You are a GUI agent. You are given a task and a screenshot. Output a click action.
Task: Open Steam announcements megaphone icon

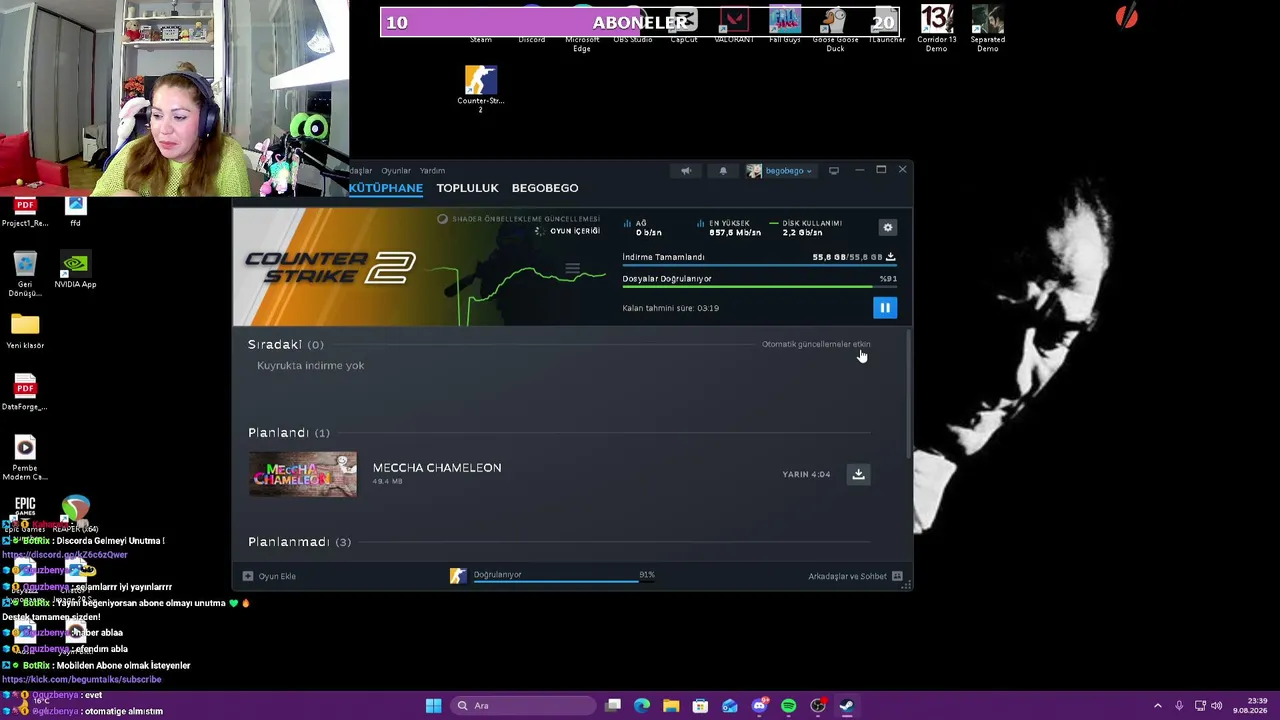pos(686,171)
